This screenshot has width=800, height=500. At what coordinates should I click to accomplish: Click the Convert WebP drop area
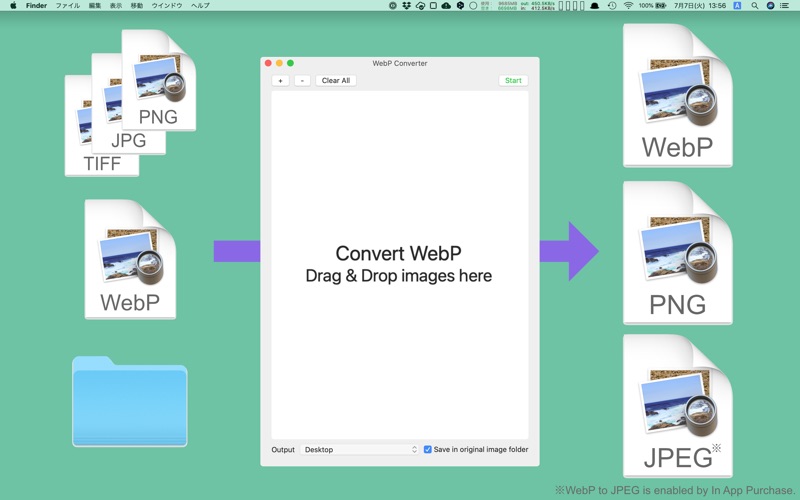[x=399, y=264]
